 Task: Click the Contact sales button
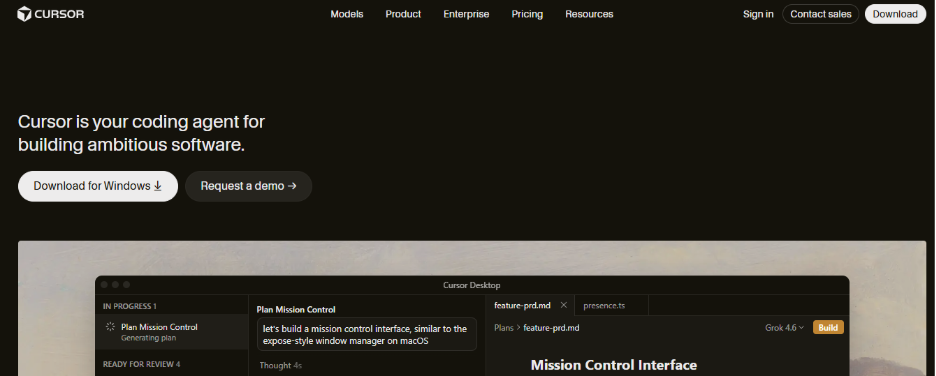[x=821, y=14]
